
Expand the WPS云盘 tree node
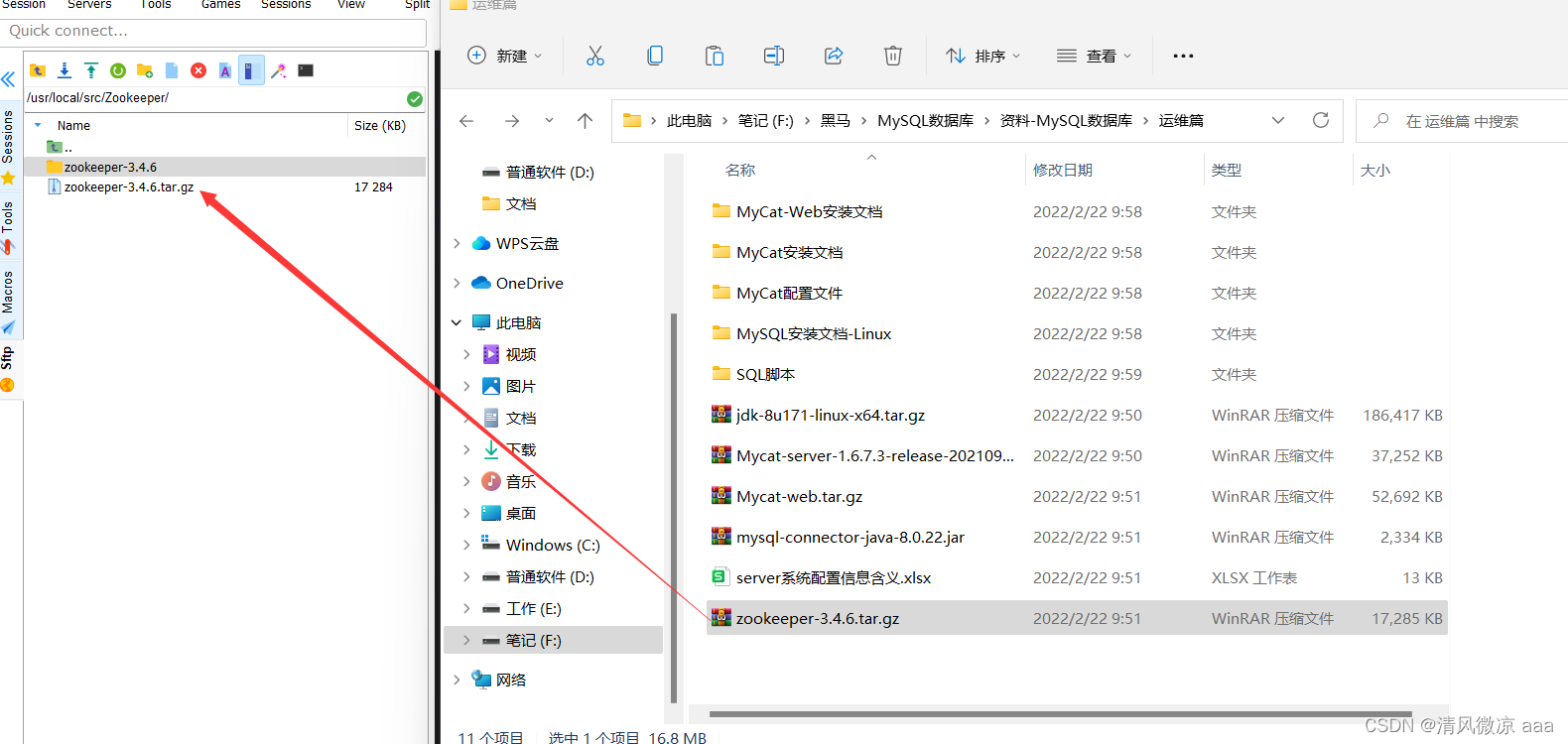(457, 243)
